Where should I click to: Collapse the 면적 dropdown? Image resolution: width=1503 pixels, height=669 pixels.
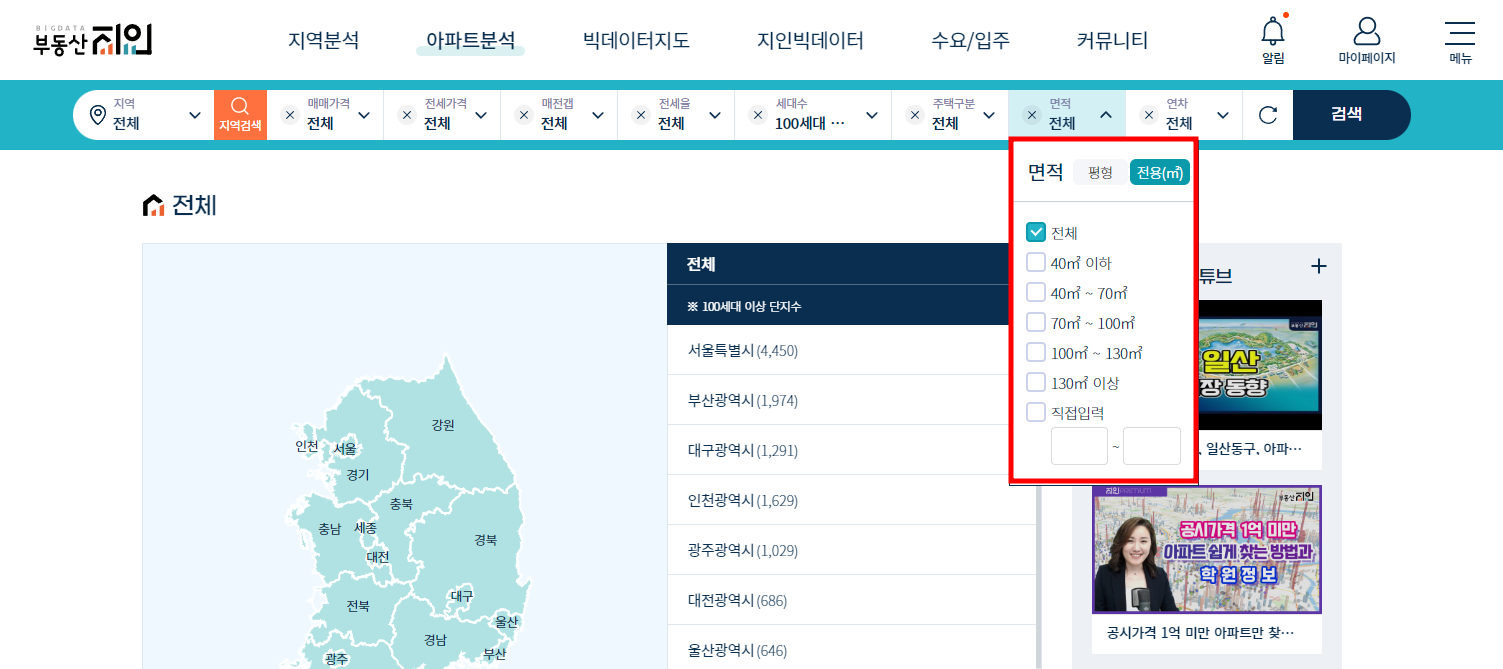(x=1105, y=115)
